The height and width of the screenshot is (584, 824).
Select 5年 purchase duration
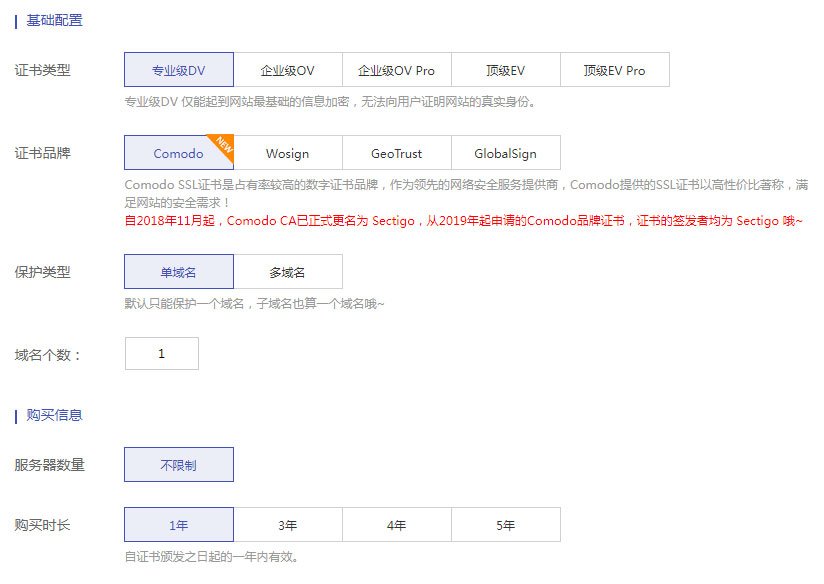point(506,524)
